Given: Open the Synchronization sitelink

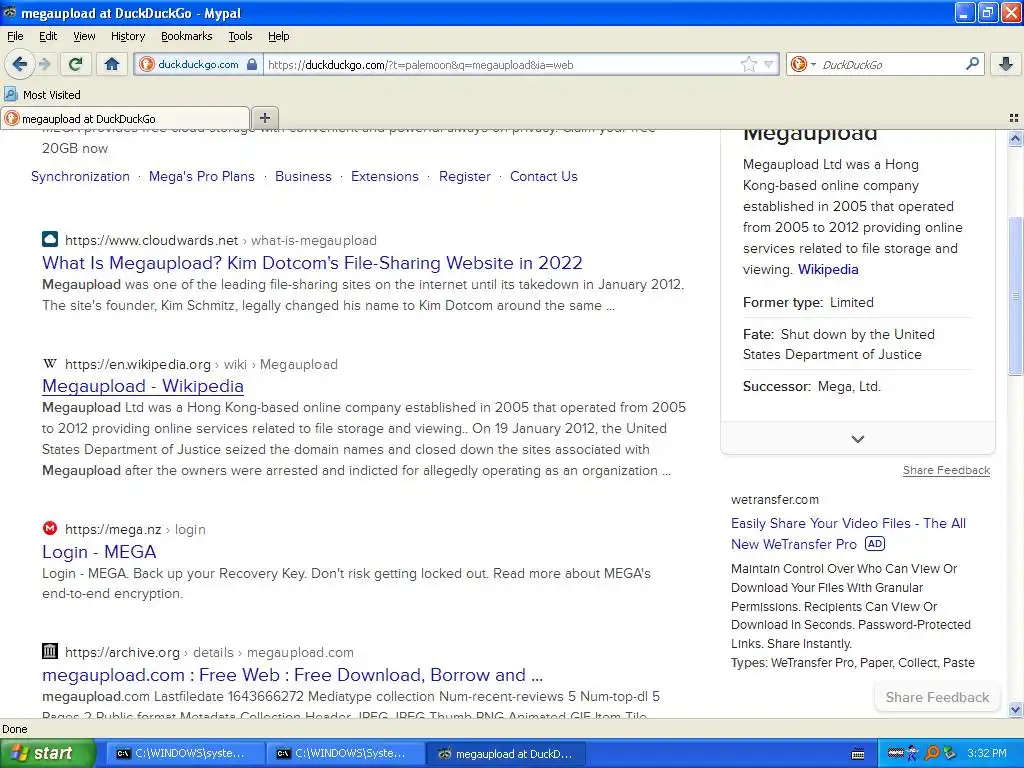Looking at the screenshot, I should tap(80, 176).
